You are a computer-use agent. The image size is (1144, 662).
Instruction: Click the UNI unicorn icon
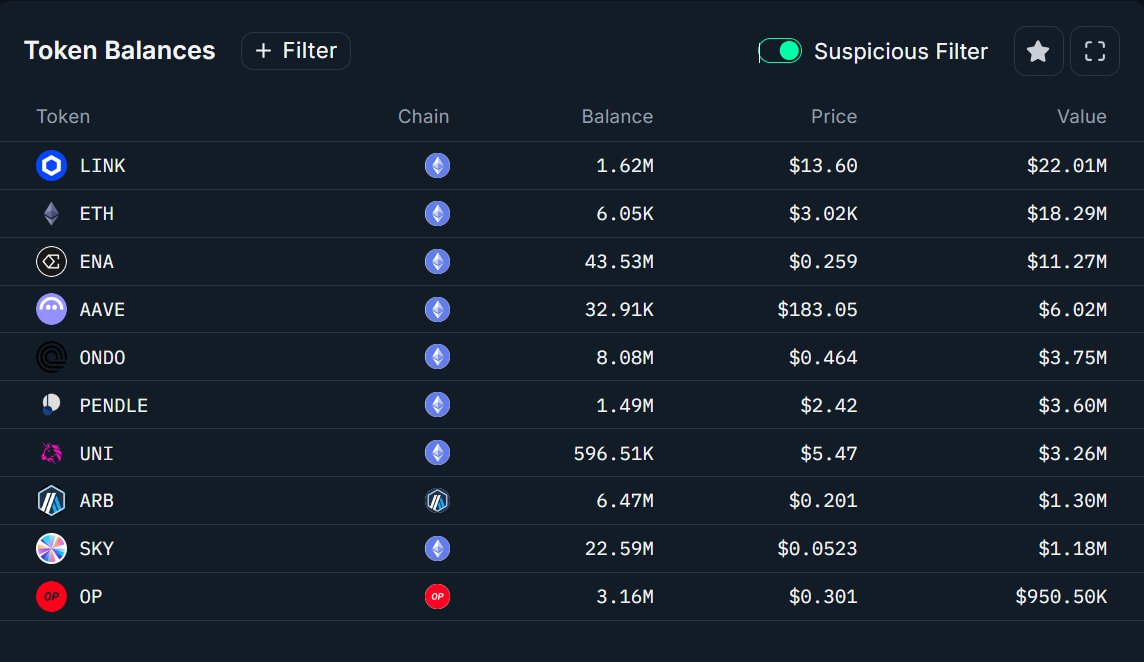pyautogui.click(x=51, y=453)
